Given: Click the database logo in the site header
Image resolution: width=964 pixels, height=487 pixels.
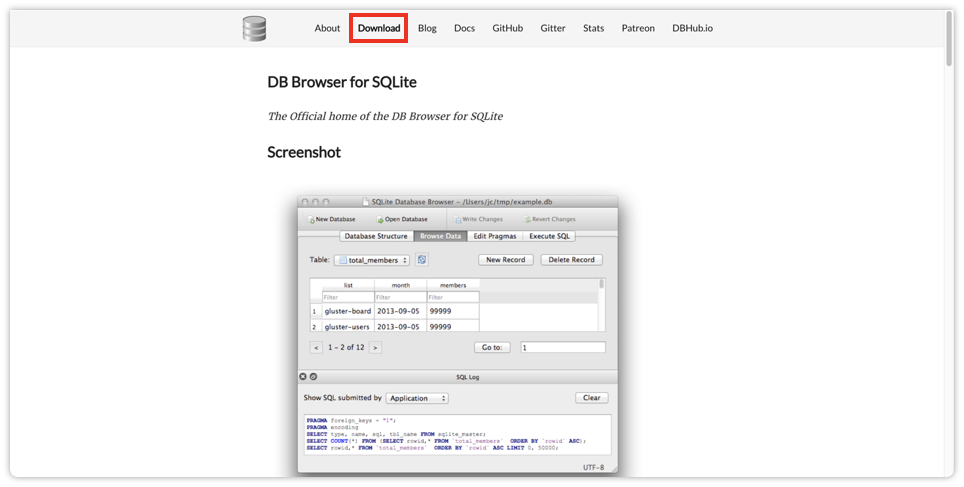Looking at the screenshot, I should tap(255, 28).
